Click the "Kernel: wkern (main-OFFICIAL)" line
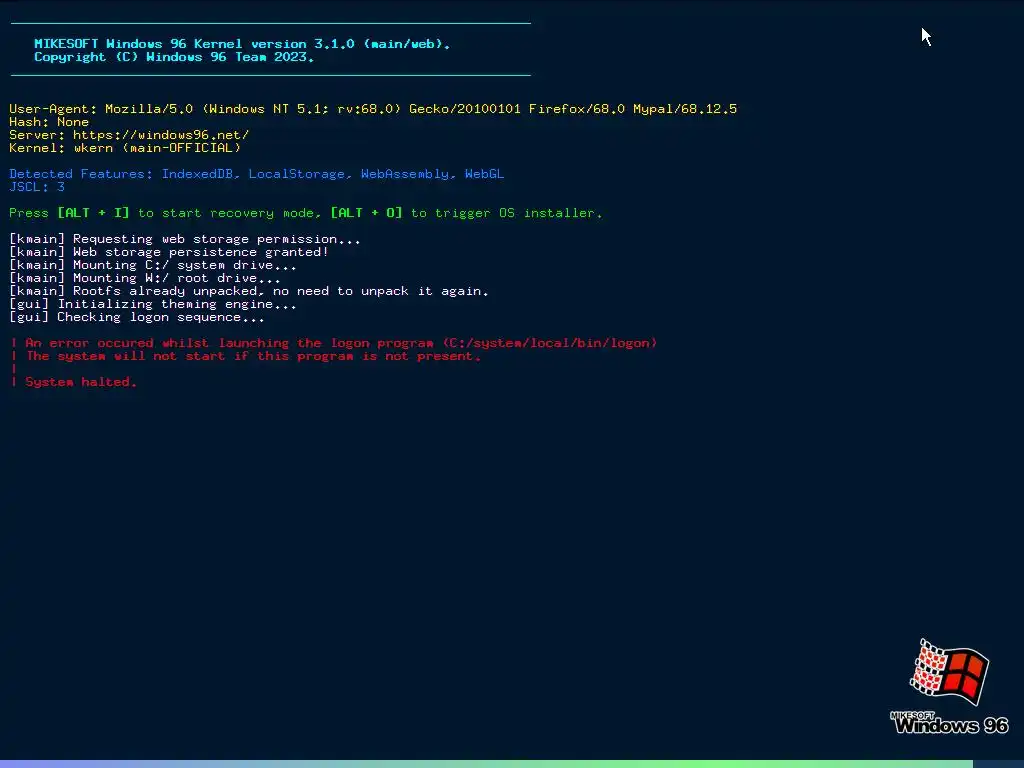The height and width of the screenshot is (768, 1024). click(x=125, y=148)
